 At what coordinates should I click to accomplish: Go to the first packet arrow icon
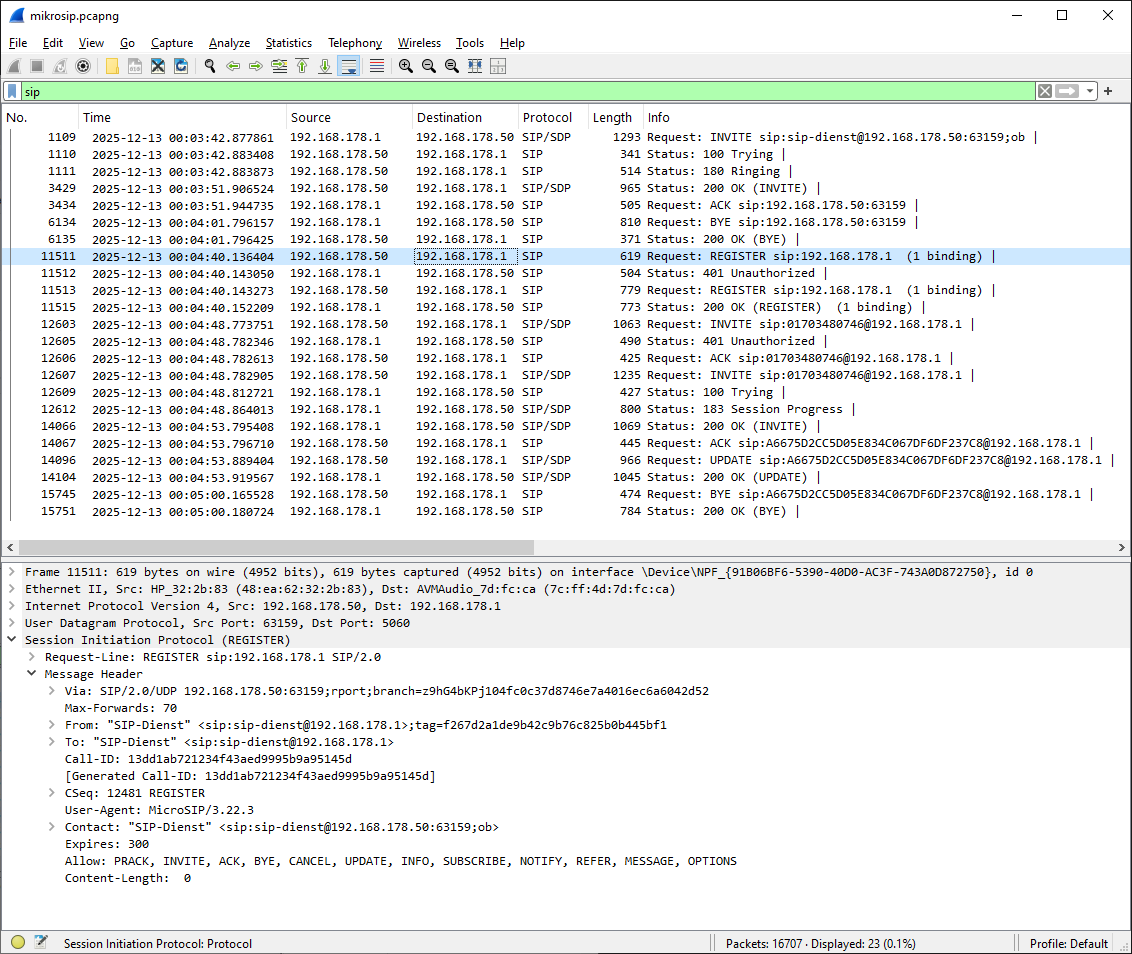302,66
